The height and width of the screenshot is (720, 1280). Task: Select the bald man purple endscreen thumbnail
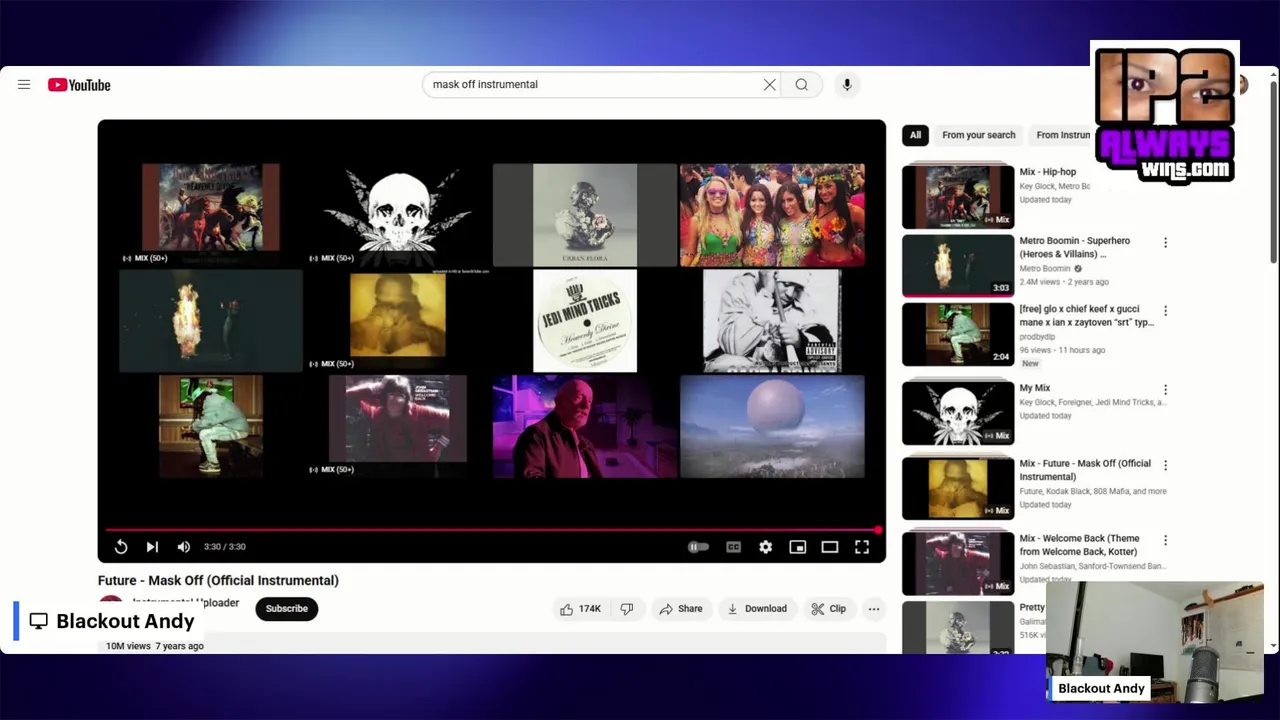point(585,427)
